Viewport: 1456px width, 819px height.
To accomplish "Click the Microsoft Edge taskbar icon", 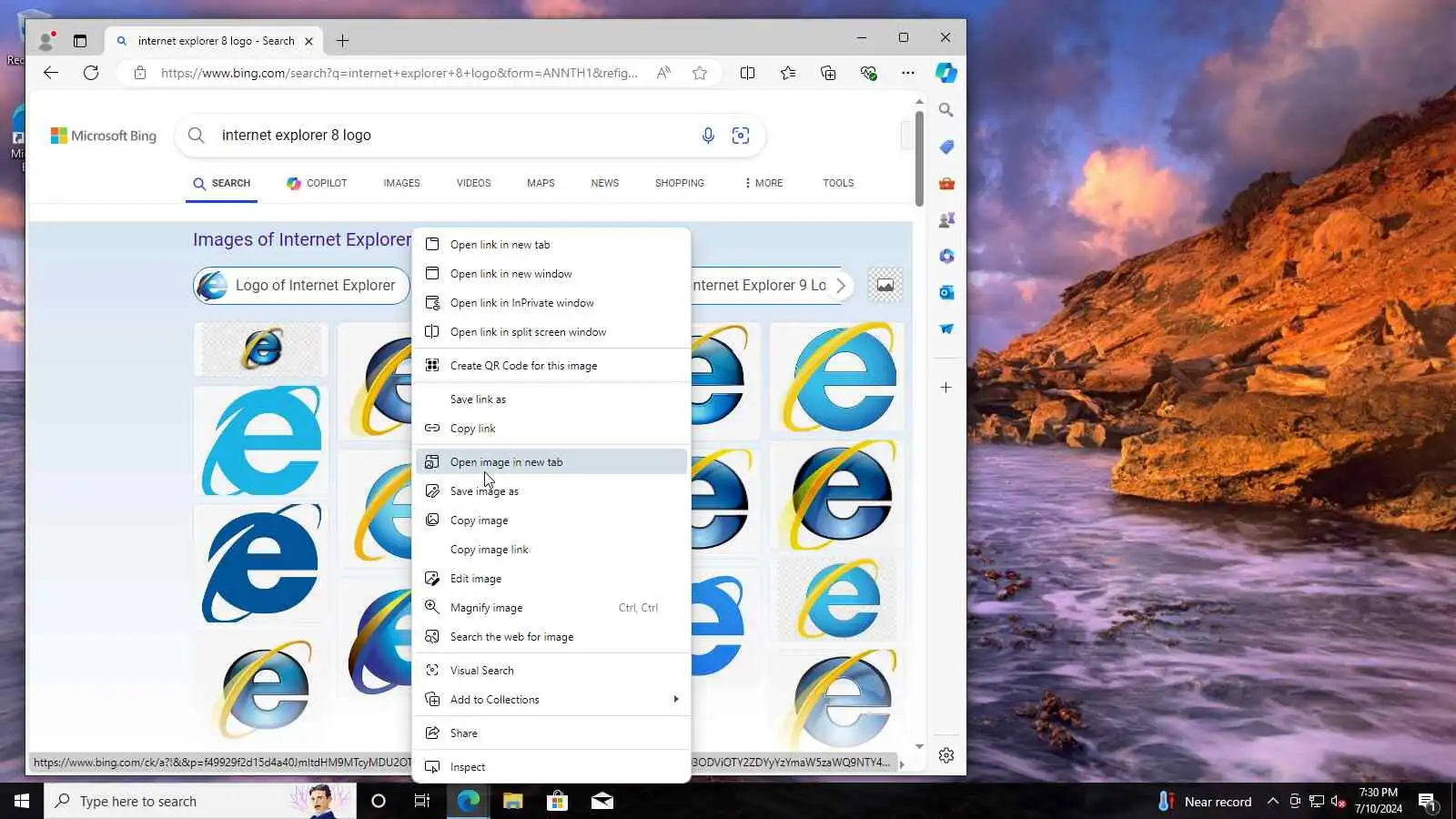I will 469,801.
